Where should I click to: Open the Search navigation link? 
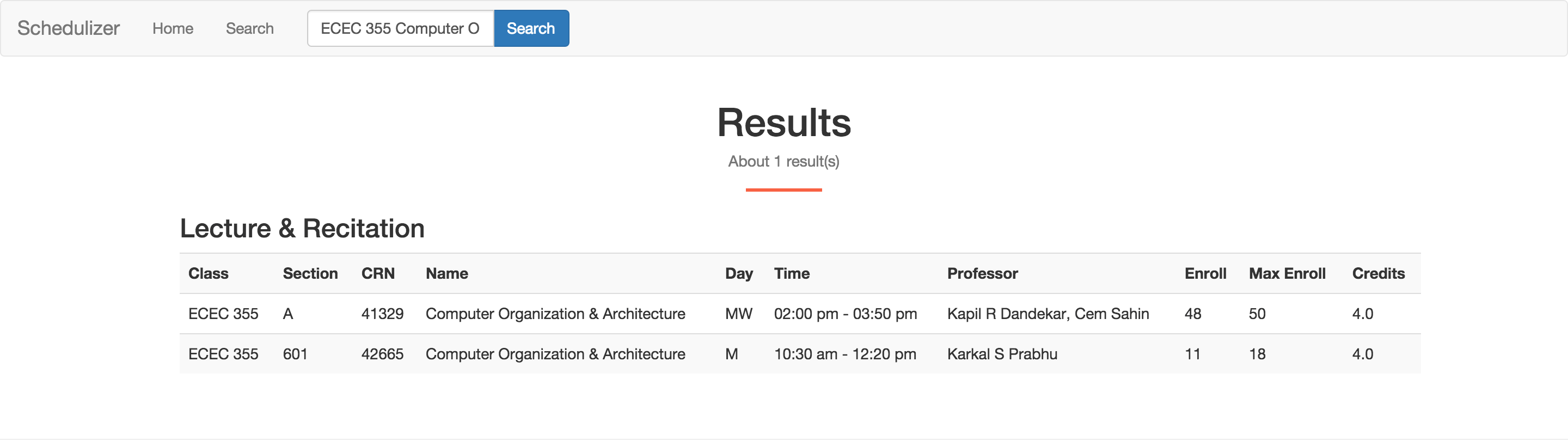[x=249, y=28]
